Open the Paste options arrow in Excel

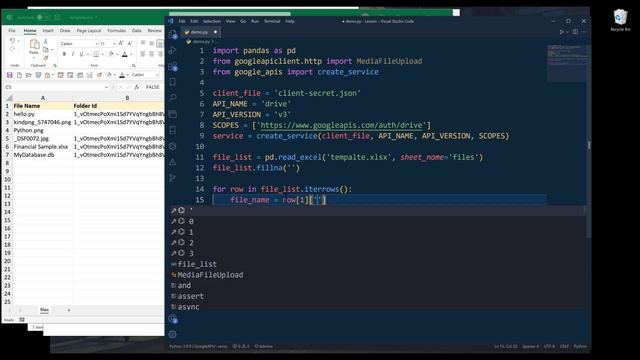[x=34, y=58]
